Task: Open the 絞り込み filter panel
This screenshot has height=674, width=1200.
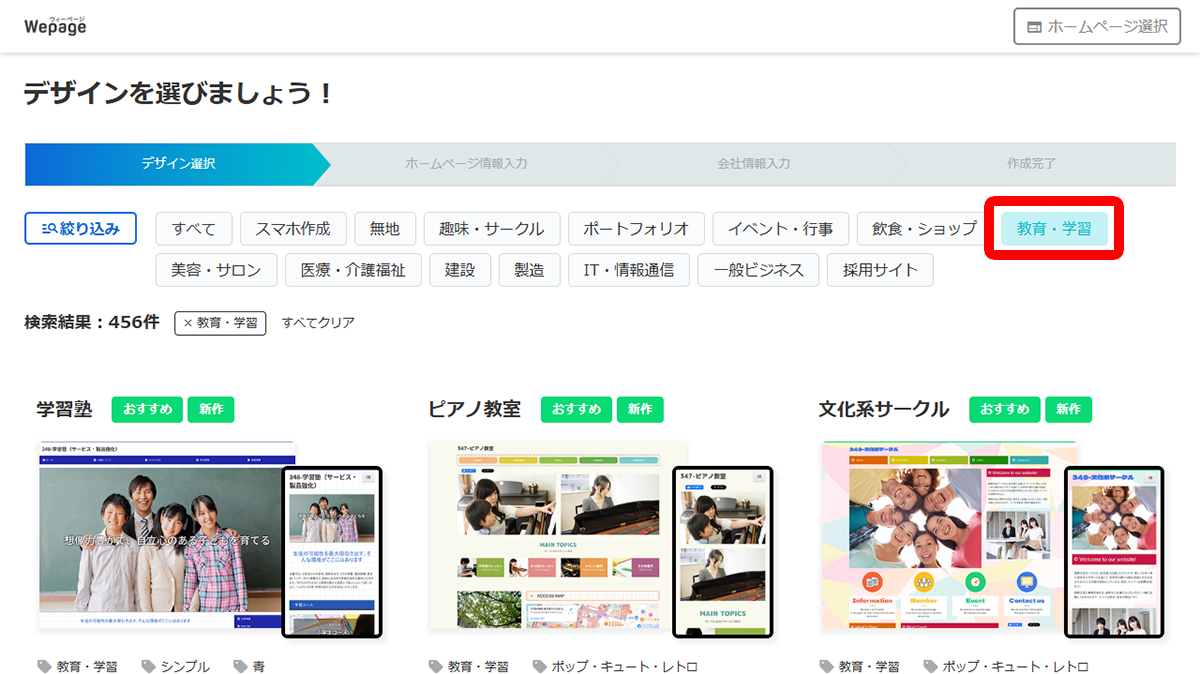Action: (80, 229)
